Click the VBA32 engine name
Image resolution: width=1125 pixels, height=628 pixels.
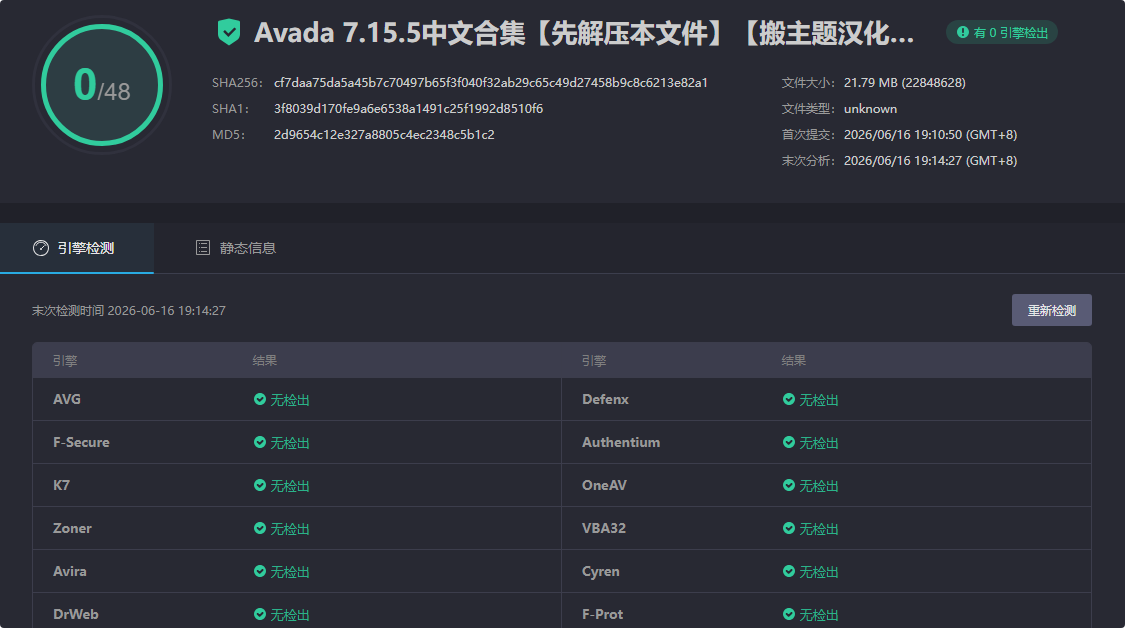tap(603, 528)
